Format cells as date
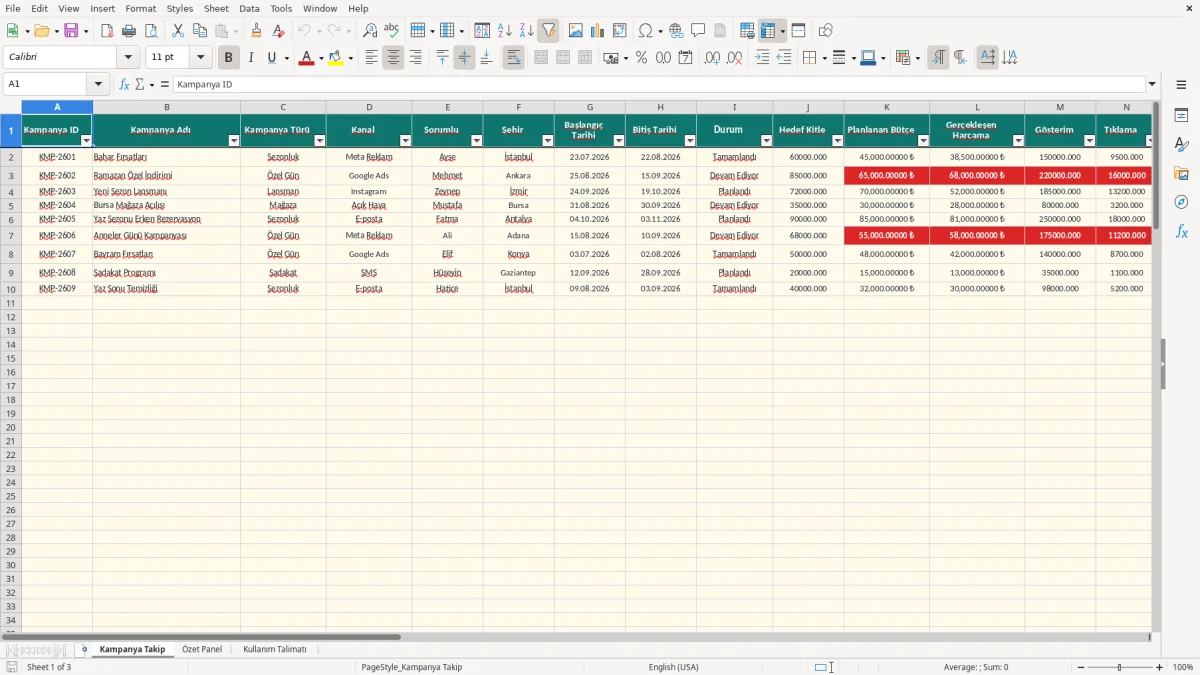Image resolution: width=1200 pixels, height=675 pixels. pos(686,58)
